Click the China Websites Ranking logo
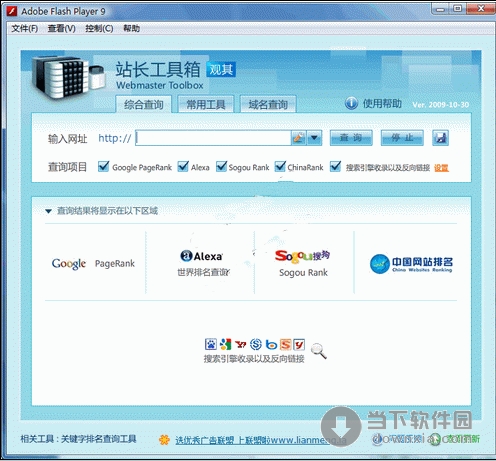 [411, 264]
